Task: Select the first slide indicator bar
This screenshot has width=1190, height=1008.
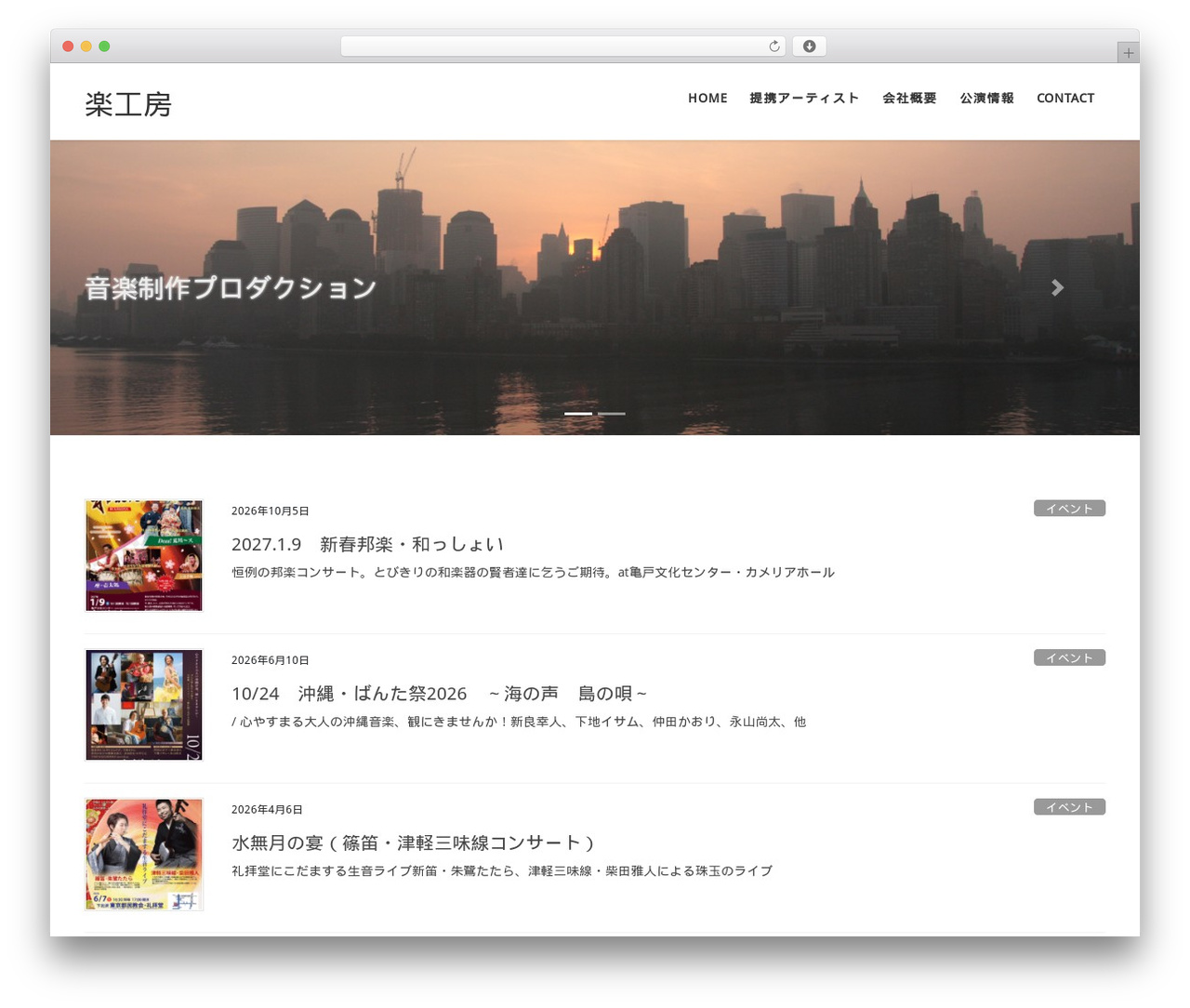Action: click(x=578, y=413)
